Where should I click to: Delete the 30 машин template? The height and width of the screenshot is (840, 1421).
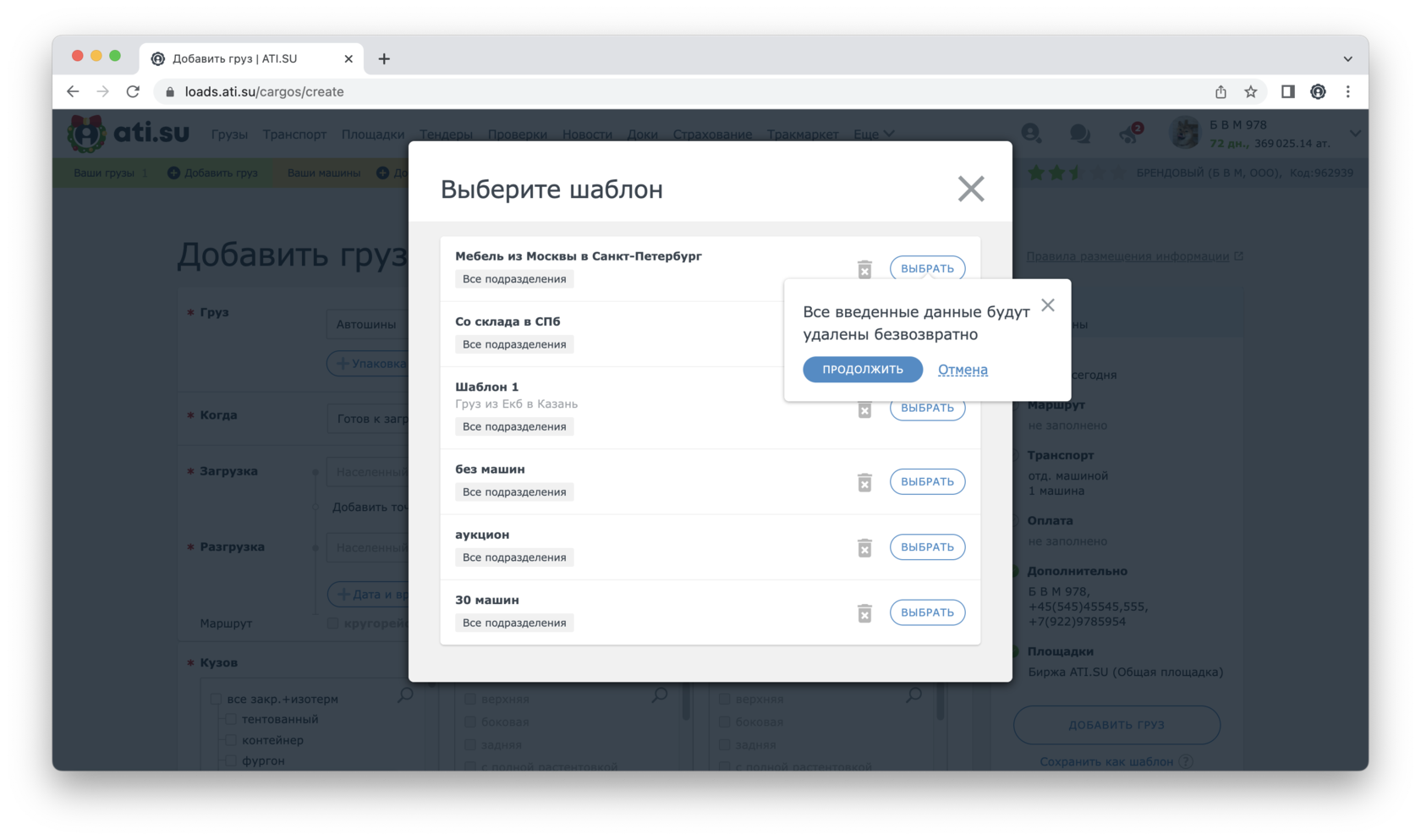point(864,613)
